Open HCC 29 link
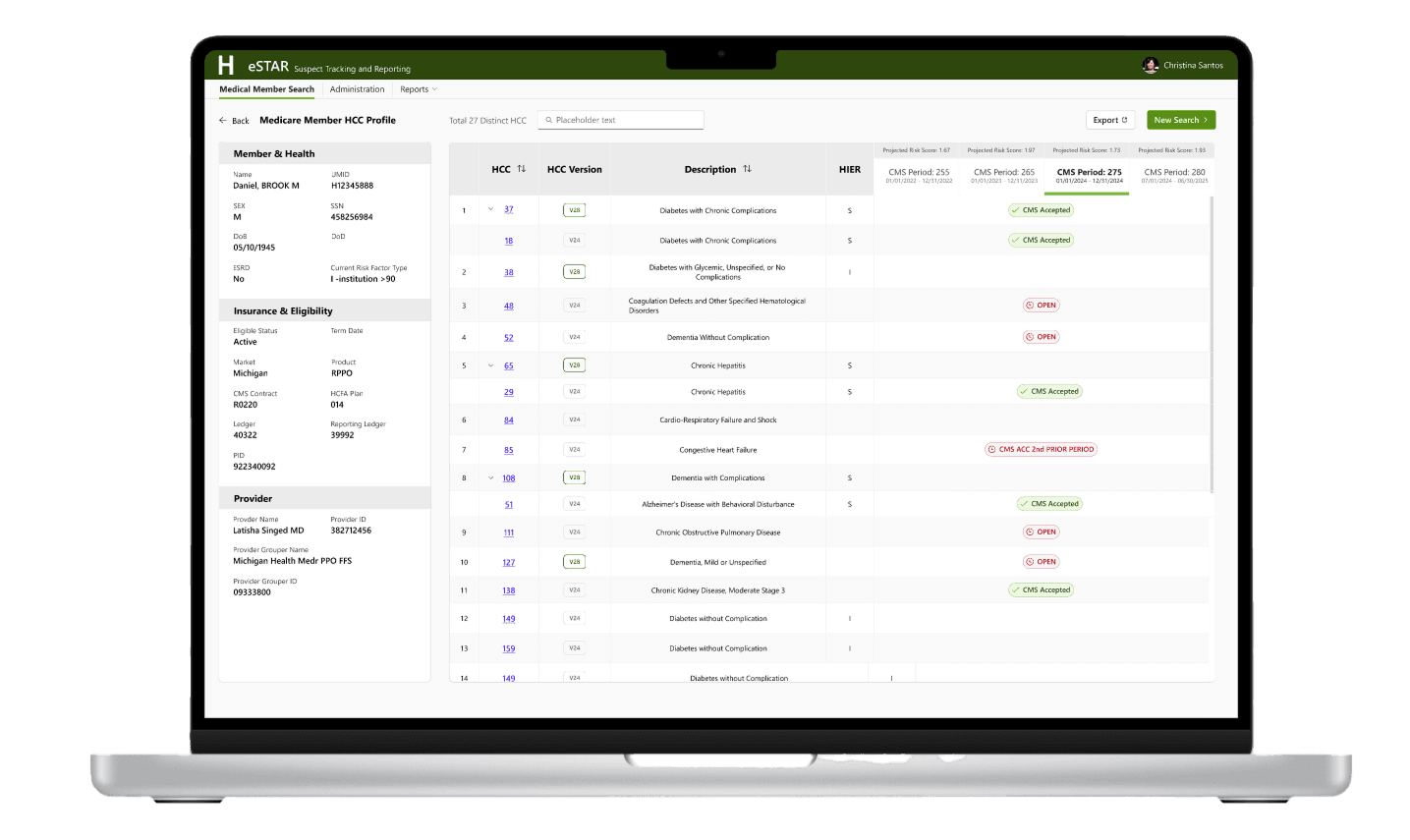 (x=509, y=392)
